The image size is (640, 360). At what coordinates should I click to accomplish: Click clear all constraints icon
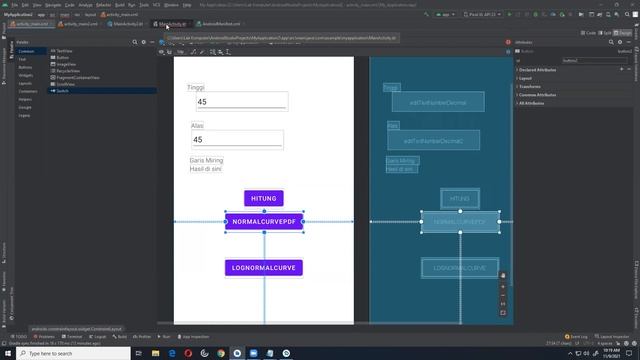click(193, 52)
